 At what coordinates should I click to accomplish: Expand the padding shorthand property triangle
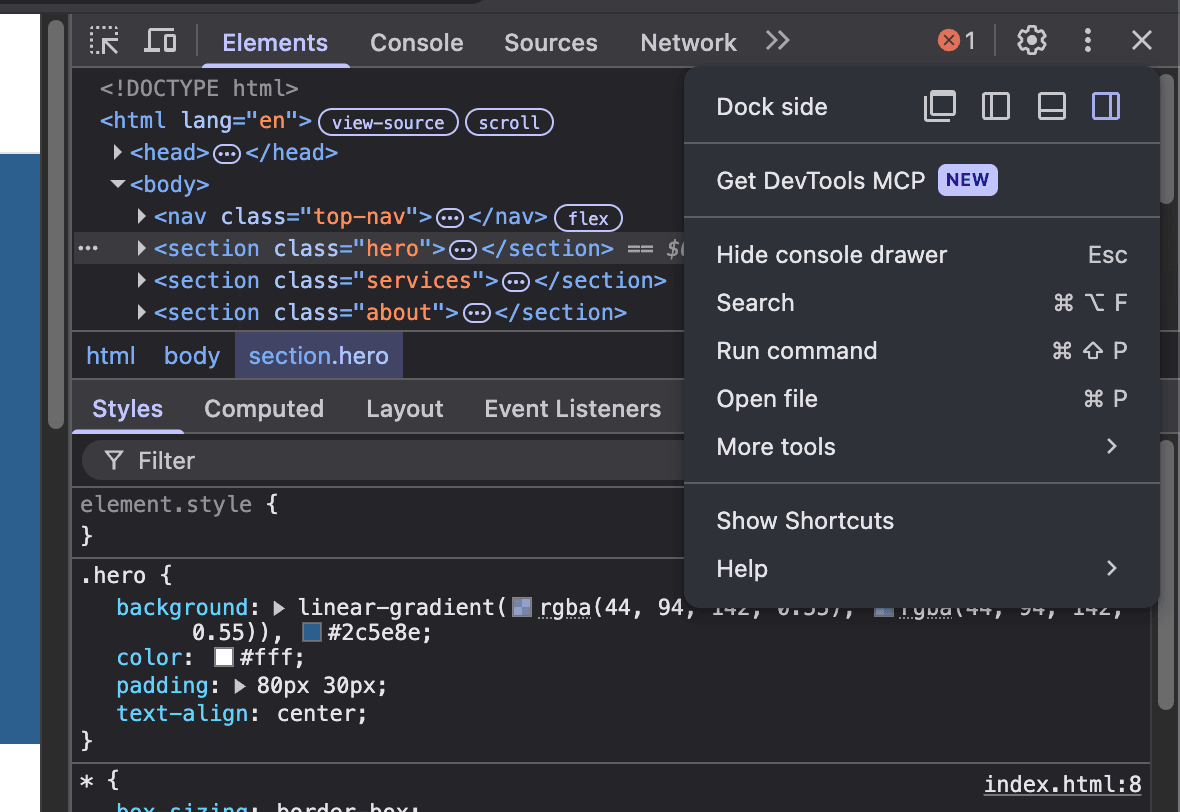(239, 686)
